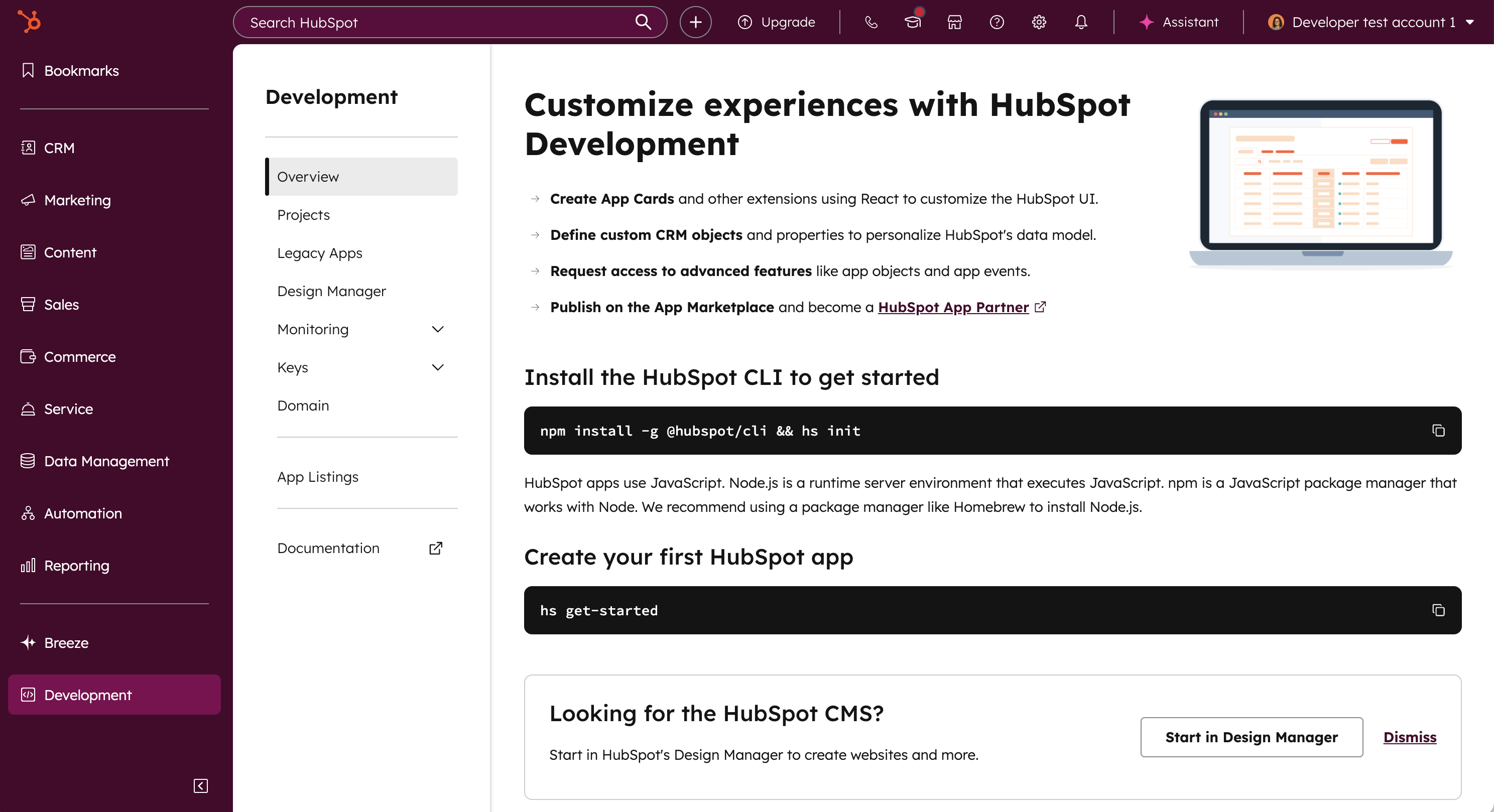Click Start in Design Manager
The image size is (1494, 812).
pos(1251,737)
